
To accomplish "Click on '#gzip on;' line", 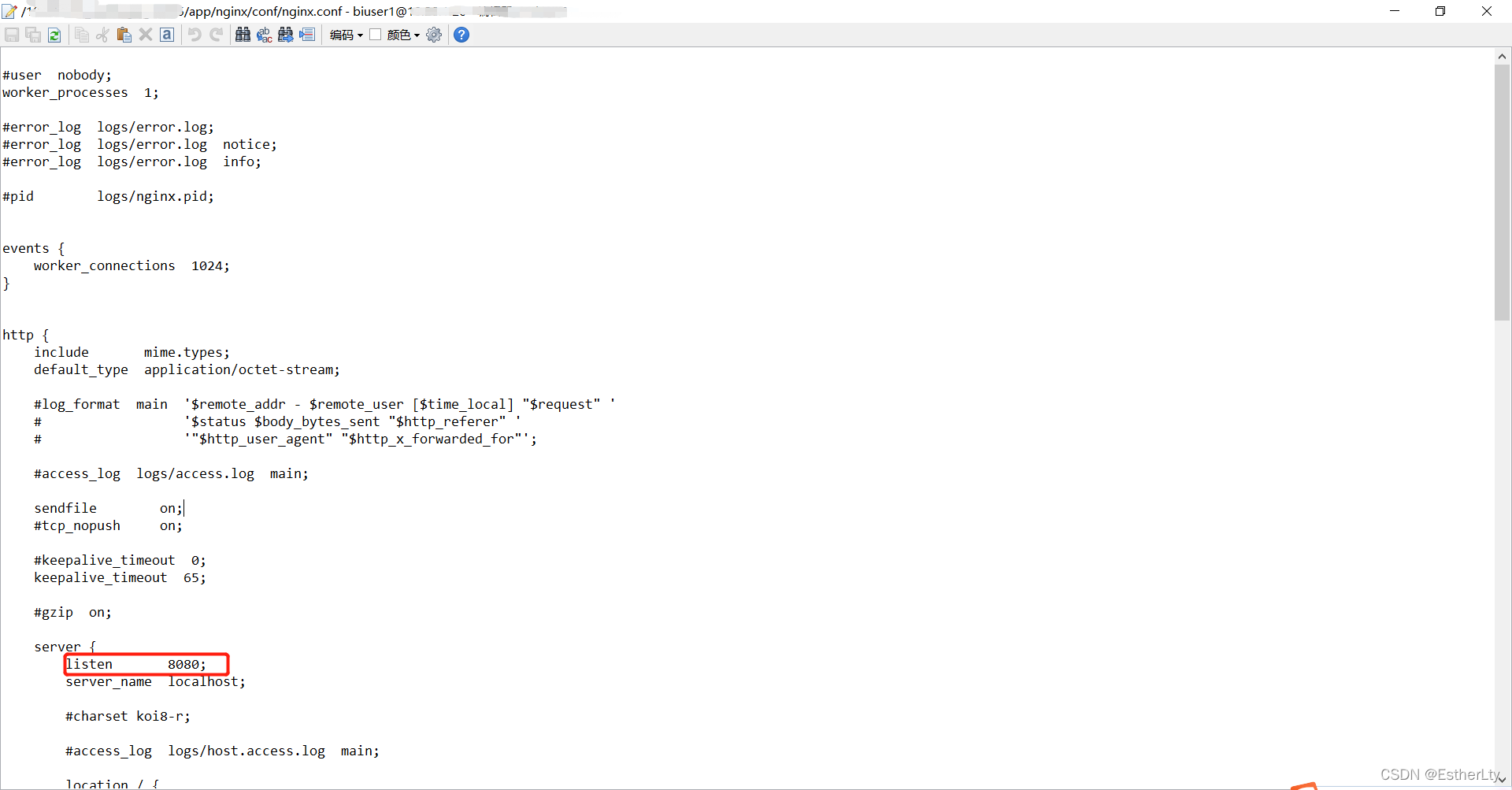I will [72, 613].
